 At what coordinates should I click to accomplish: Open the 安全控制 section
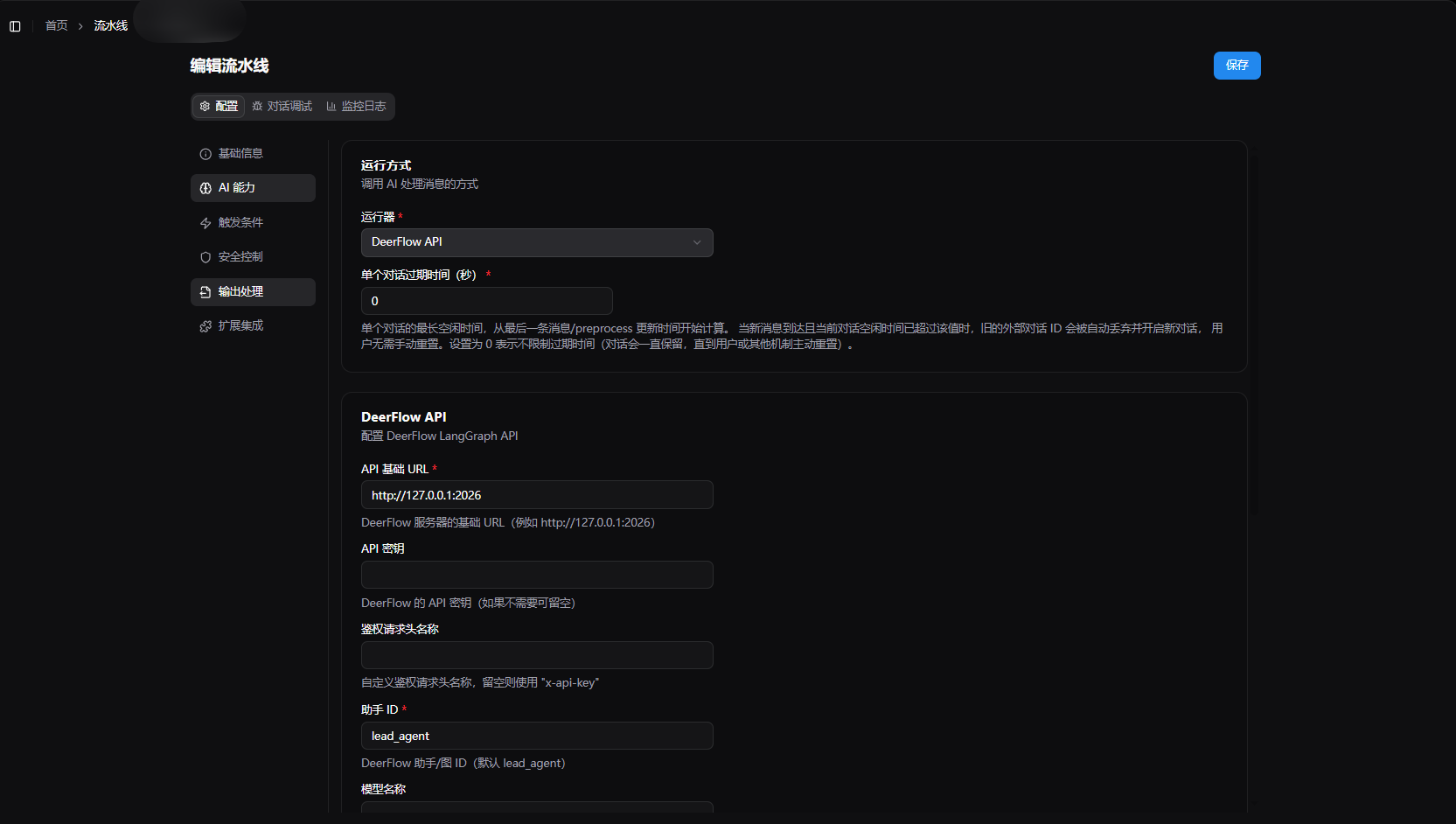(x=253, y=257)
